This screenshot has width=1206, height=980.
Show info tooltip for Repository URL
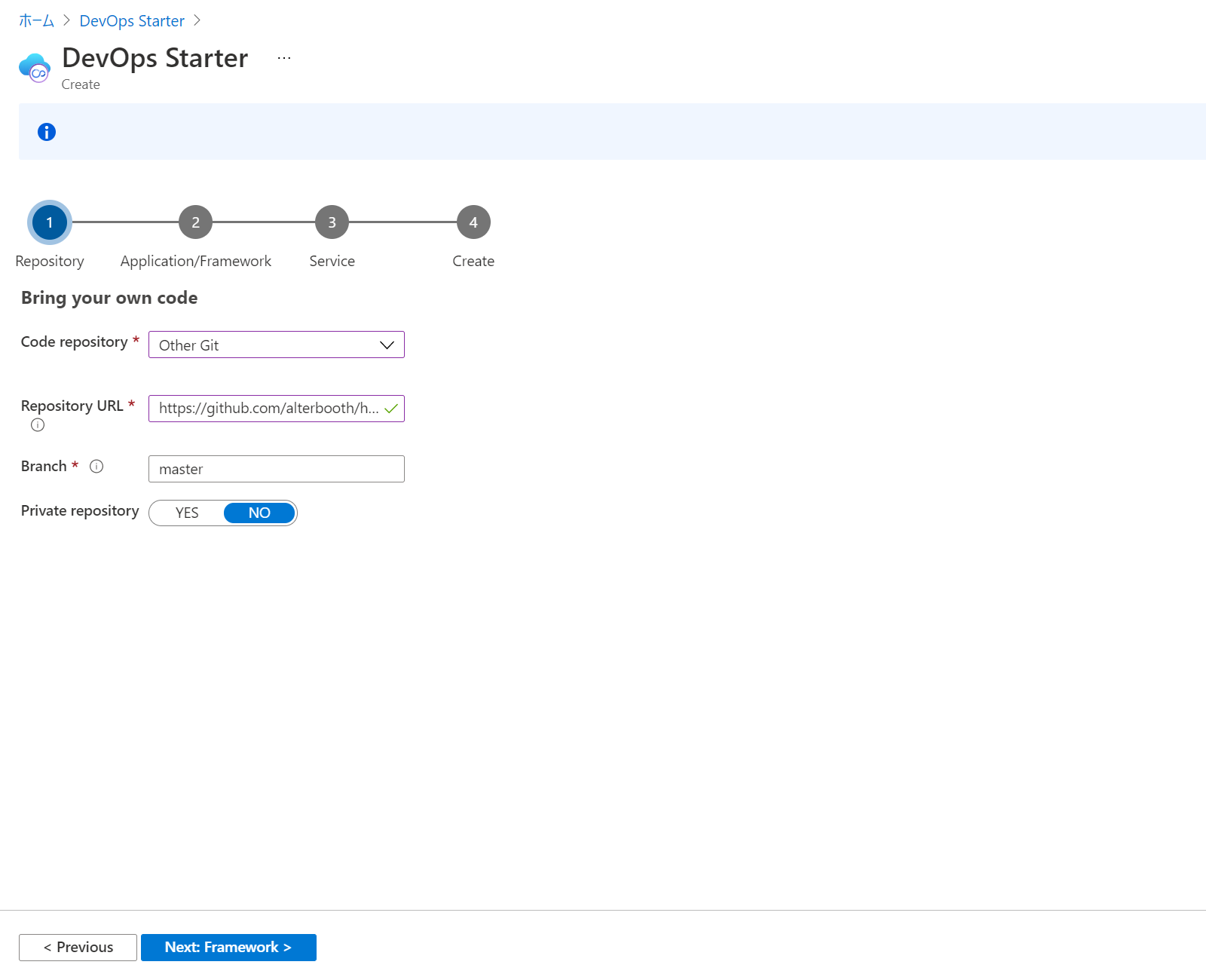coord(38,425)
